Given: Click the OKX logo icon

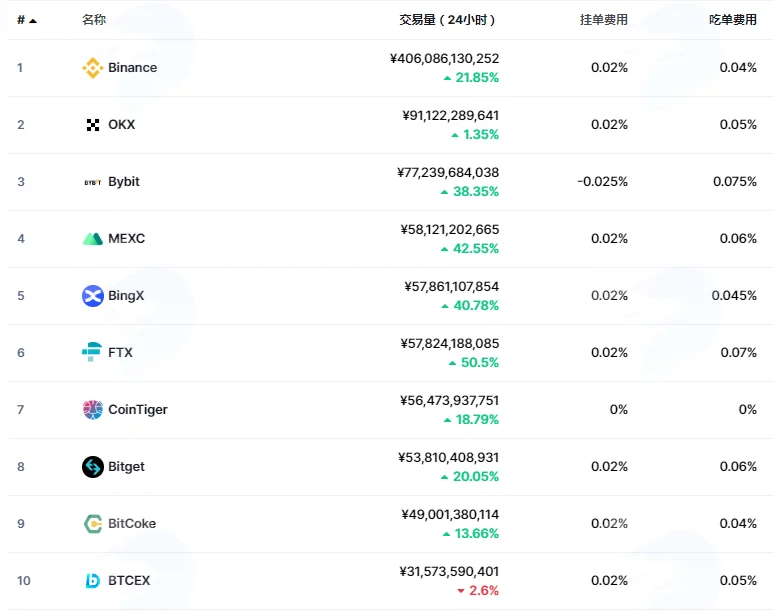Looking at the screenshot, I should pos(92,125).
